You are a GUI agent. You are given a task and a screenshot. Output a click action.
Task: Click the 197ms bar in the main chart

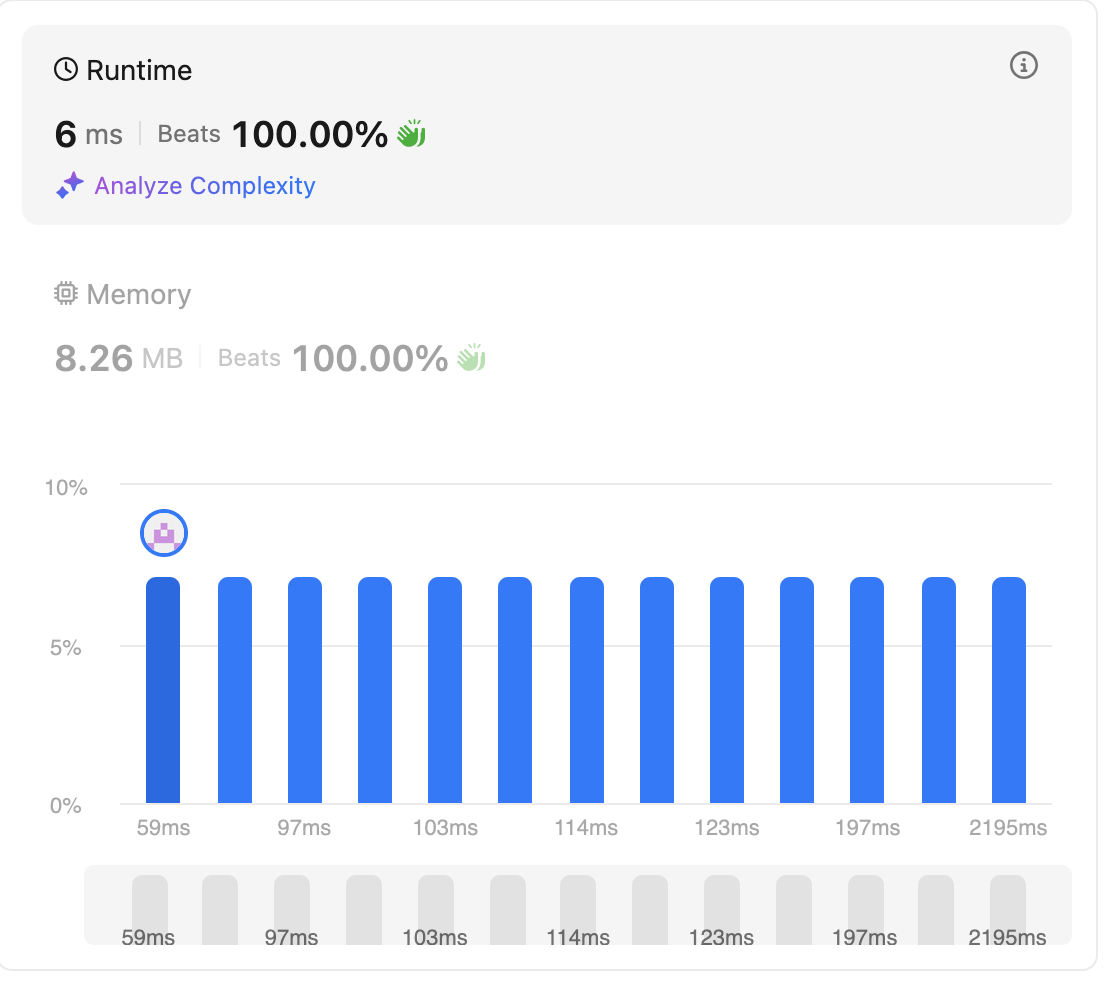pyautogui.click(x=867, y=690)
